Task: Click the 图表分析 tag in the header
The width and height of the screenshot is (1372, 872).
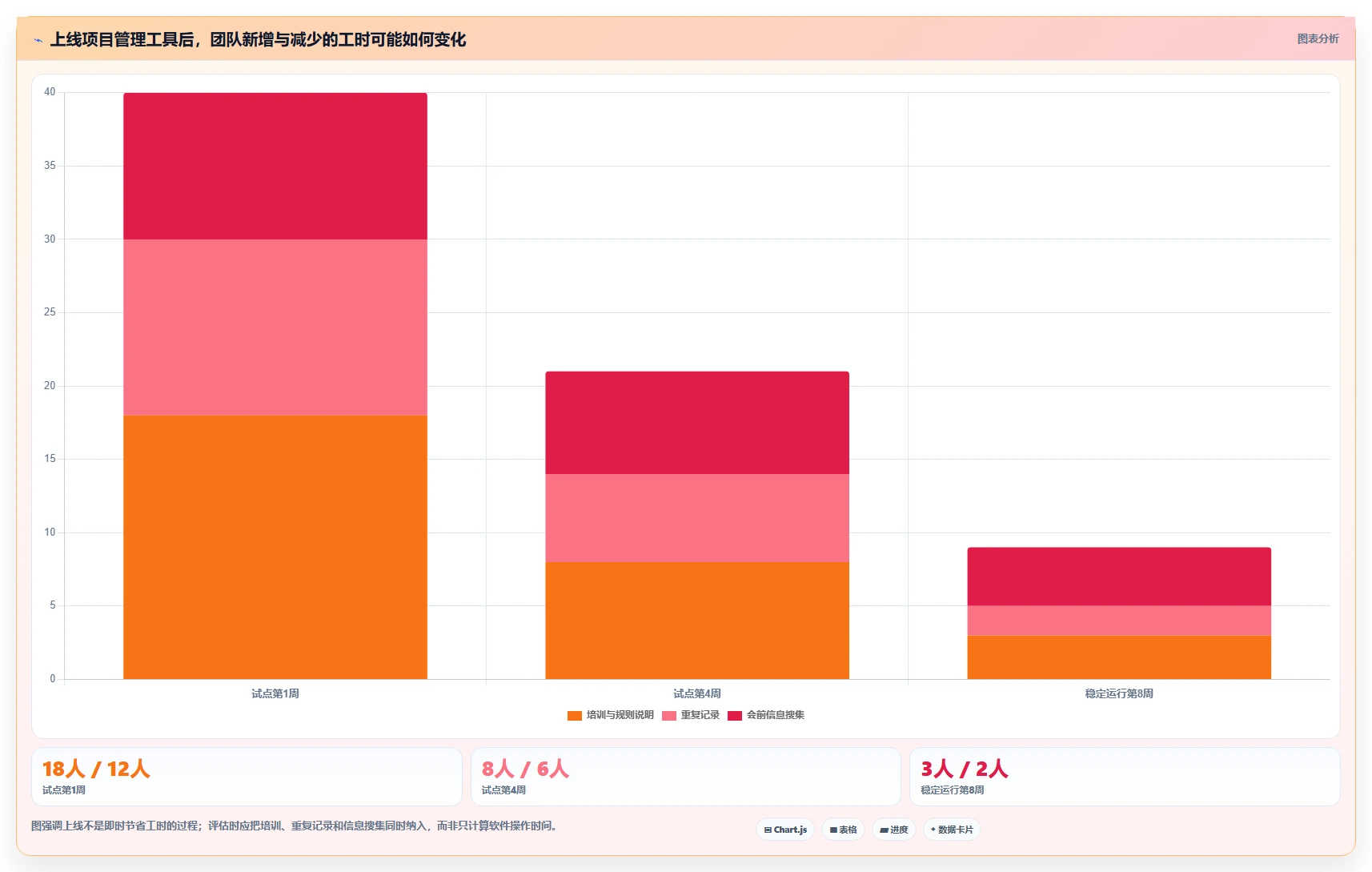Action: pyautogui.click(x=1318, y=38)
